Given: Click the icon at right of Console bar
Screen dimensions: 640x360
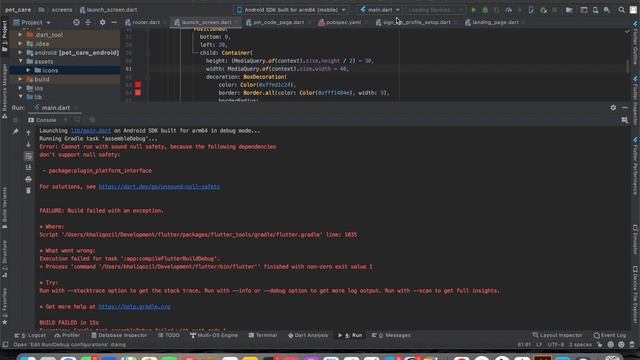Looking at the screenshot, I should click(624, 120).
